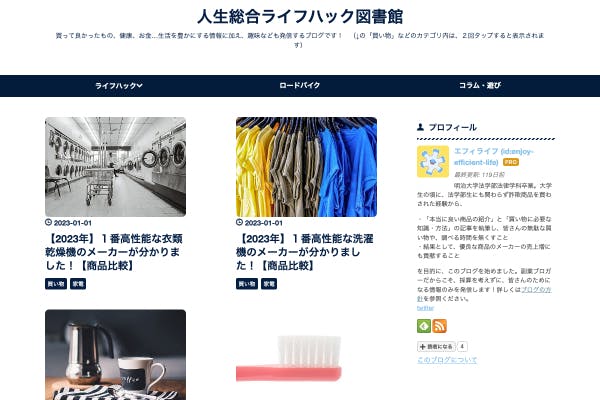Open the pink toothbrush article thumbnail
This screenshot has width=600, height=400.
tap(307, 355)
